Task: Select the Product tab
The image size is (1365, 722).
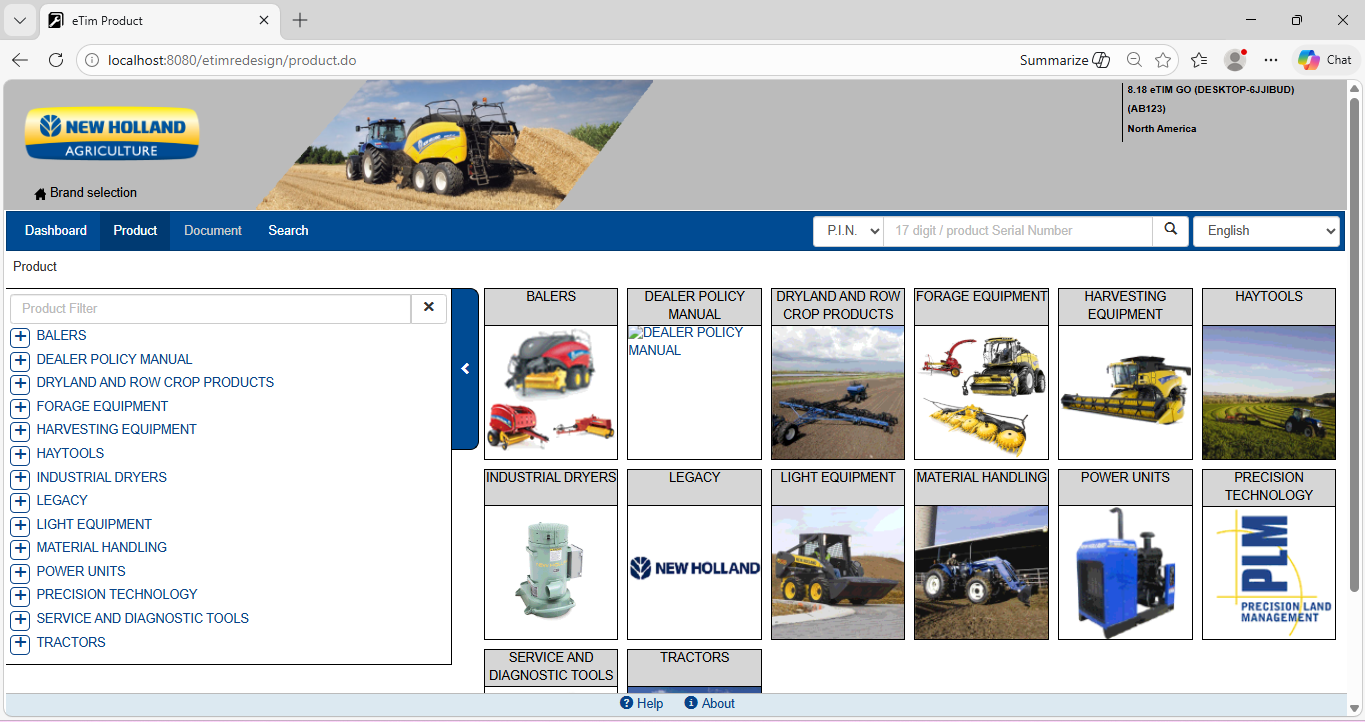Action: [135, 230]
